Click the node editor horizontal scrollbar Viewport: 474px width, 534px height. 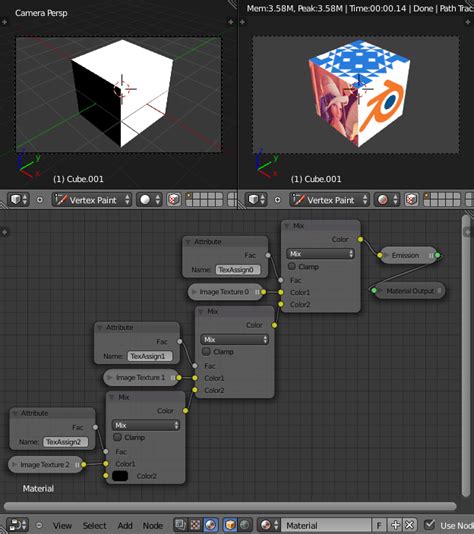tap(230, 506)
